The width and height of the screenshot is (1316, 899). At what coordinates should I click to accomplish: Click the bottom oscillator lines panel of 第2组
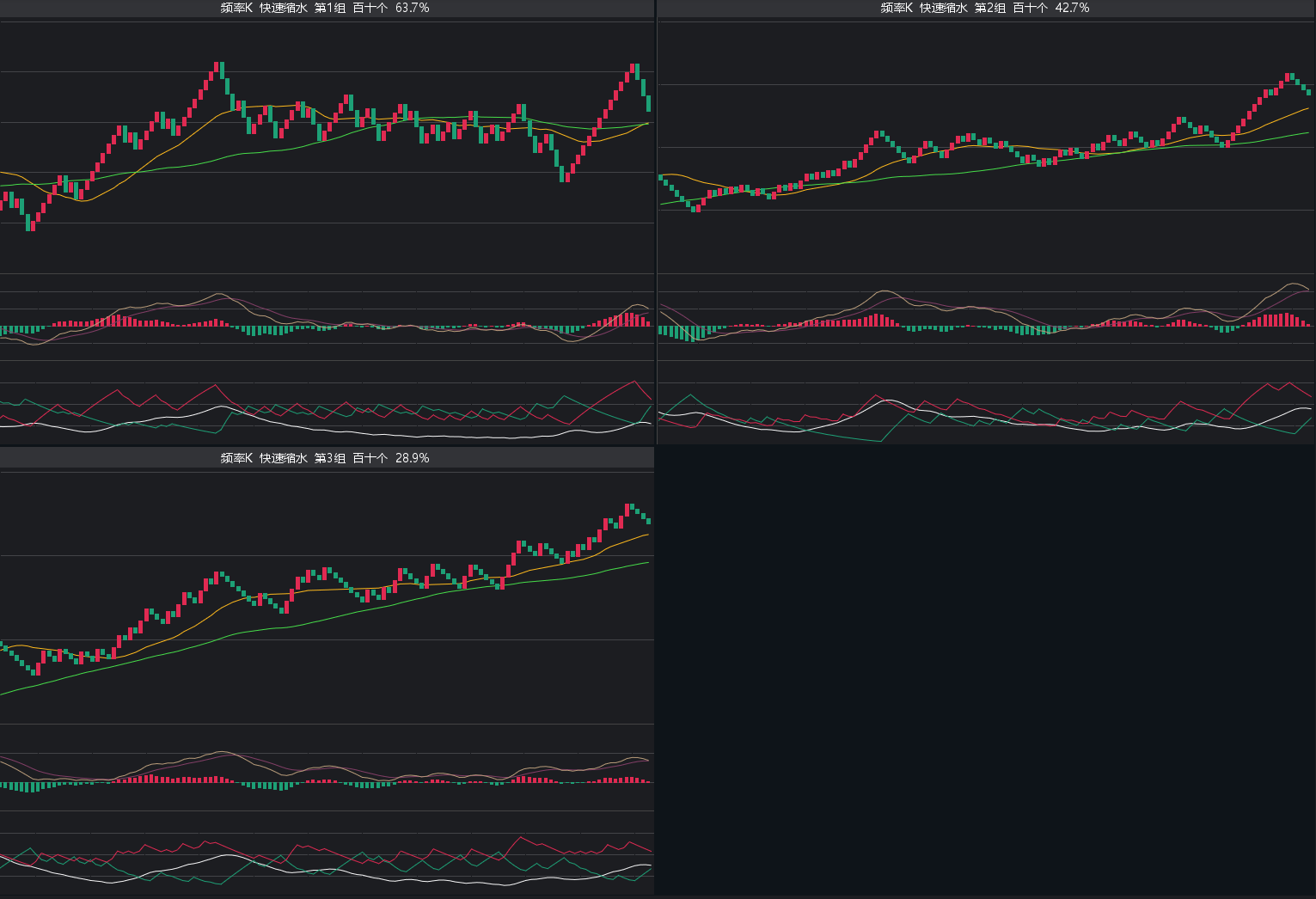coord(987,402)
